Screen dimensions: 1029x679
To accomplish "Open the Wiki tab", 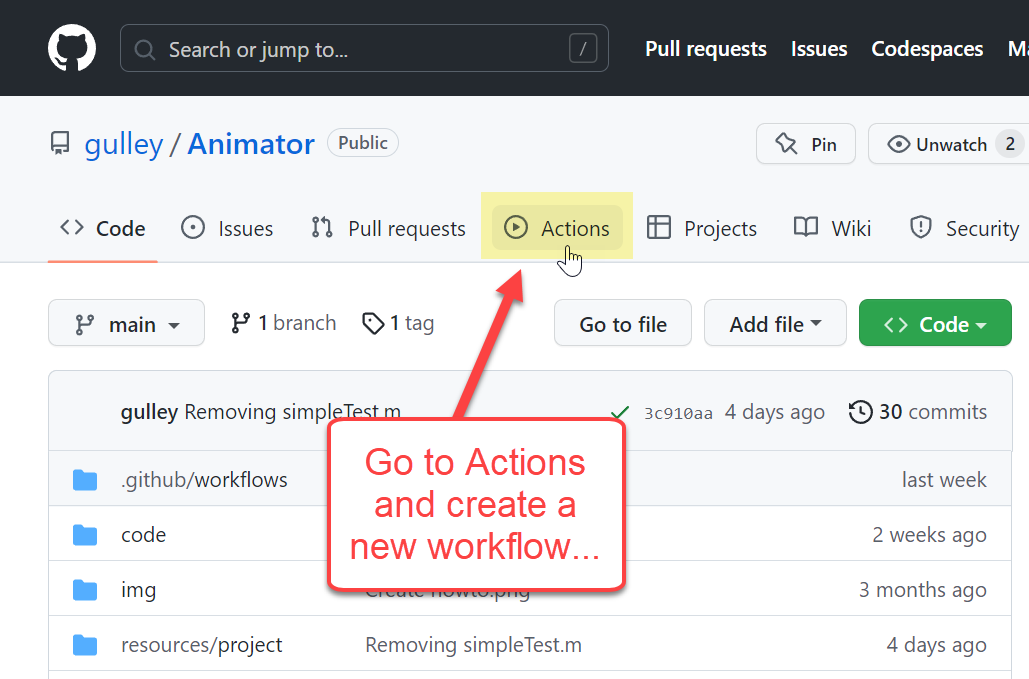I will tap(832, 228).
